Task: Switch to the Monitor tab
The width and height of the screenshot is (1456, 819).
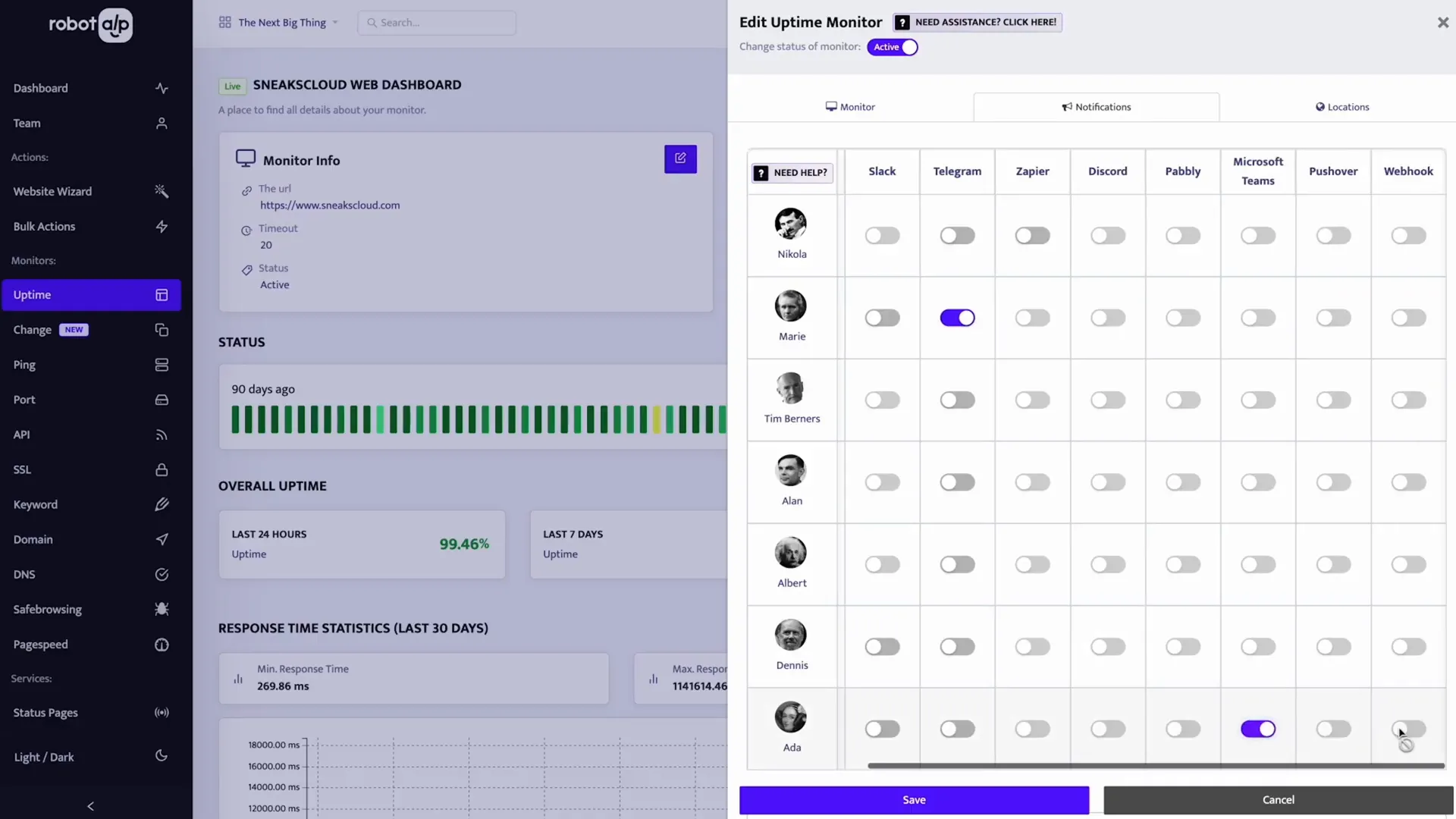Action: (850, 107)
